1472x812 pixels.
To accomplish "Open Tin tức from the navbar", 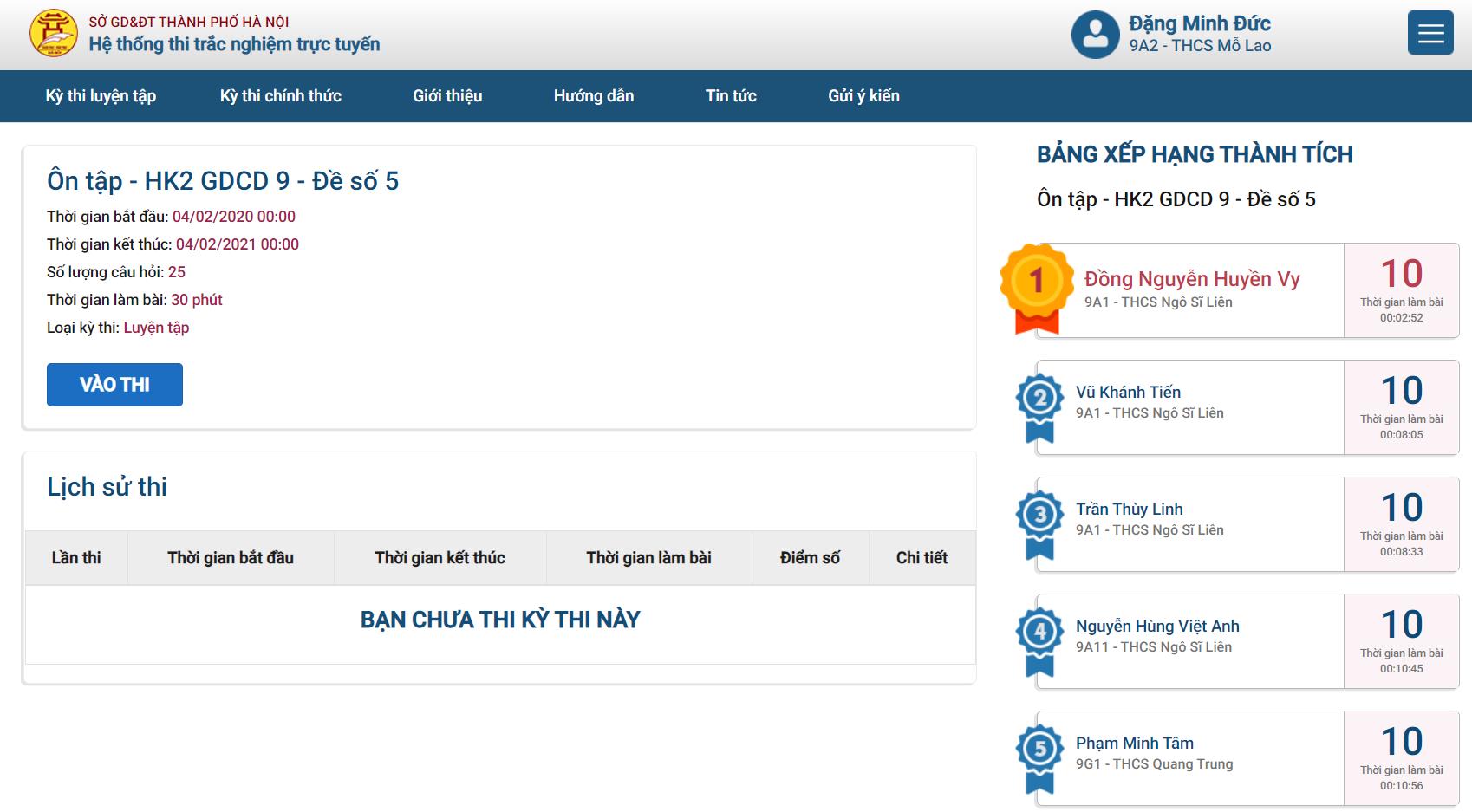I will (731, 96).
